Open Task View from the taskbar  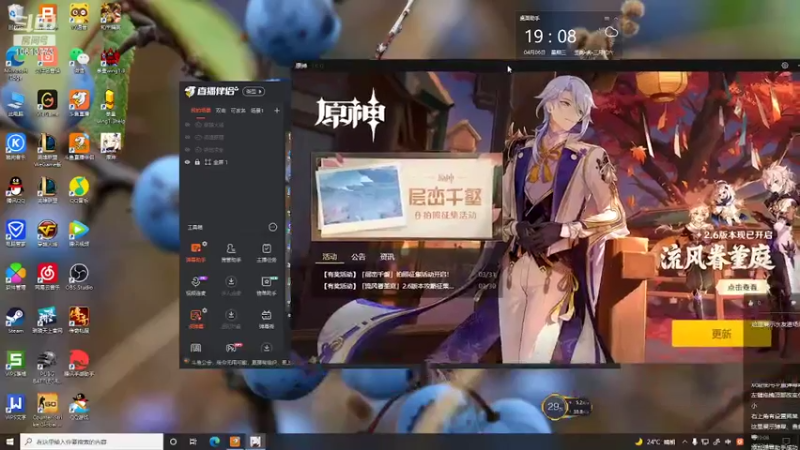pos(193,441)
